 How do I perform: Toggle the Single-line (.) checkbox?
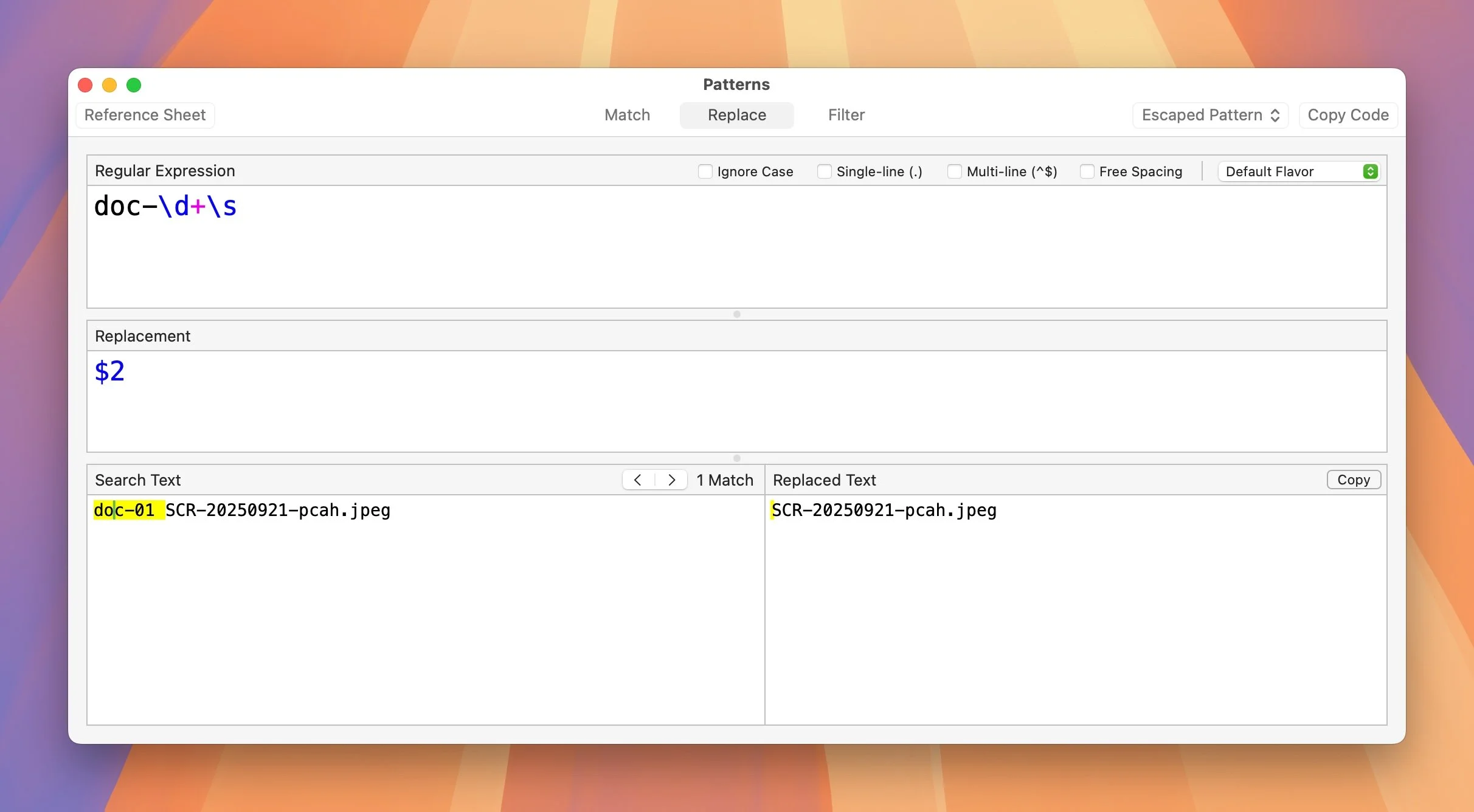[824, 171]
